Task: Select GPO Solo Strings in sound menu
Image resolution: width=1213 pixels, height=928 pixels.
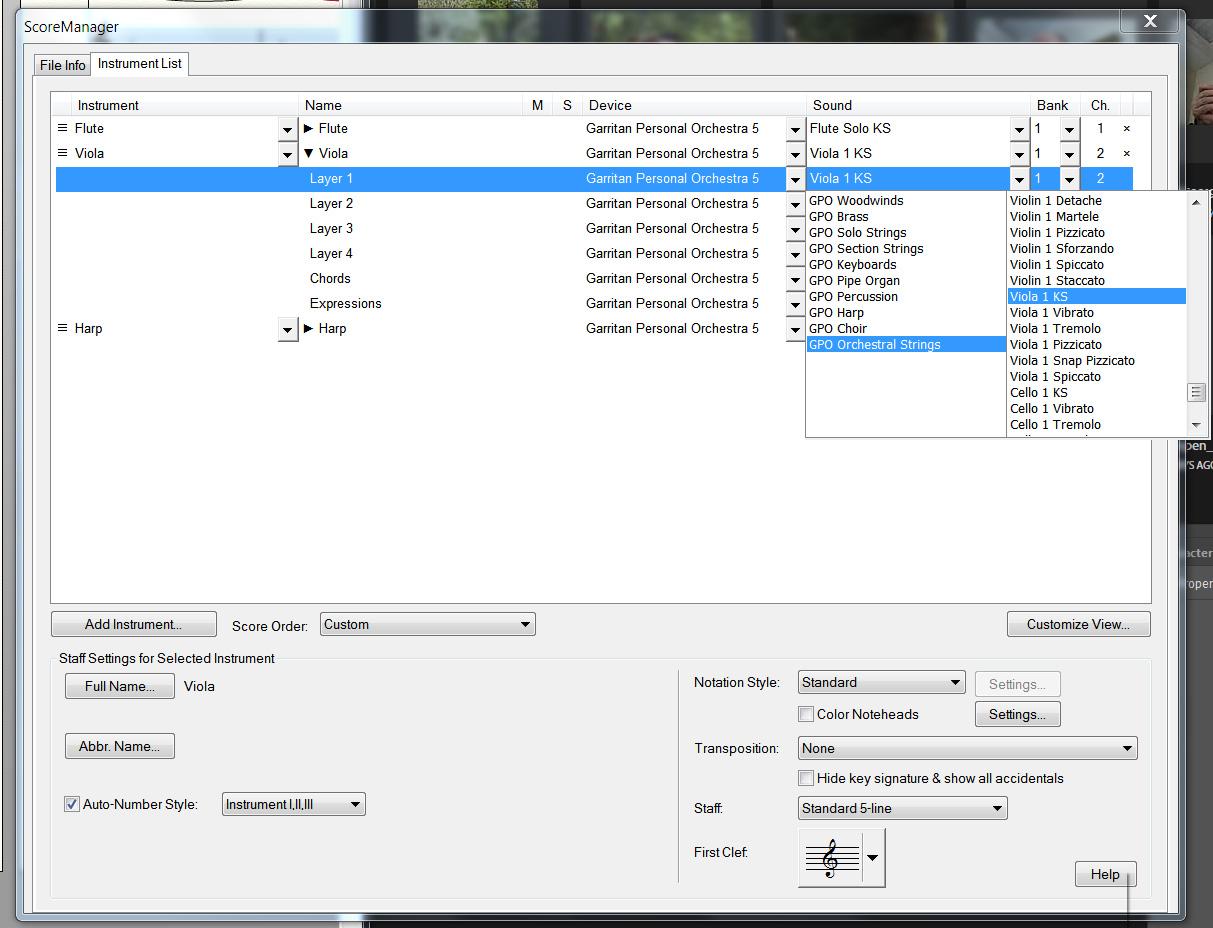Action: (857, 233)
